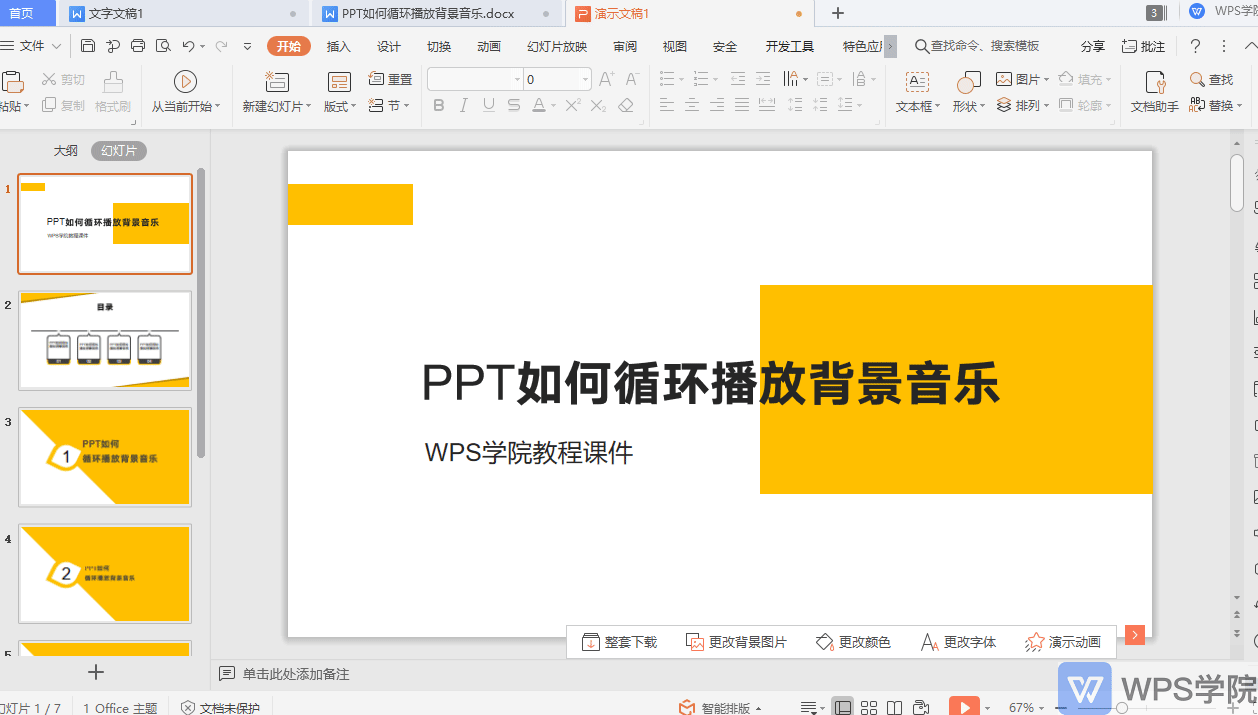This screenshot has width=1258, height=715.
Task: Toggle Strikethrough formatting
Action: [x=514, y=105]
